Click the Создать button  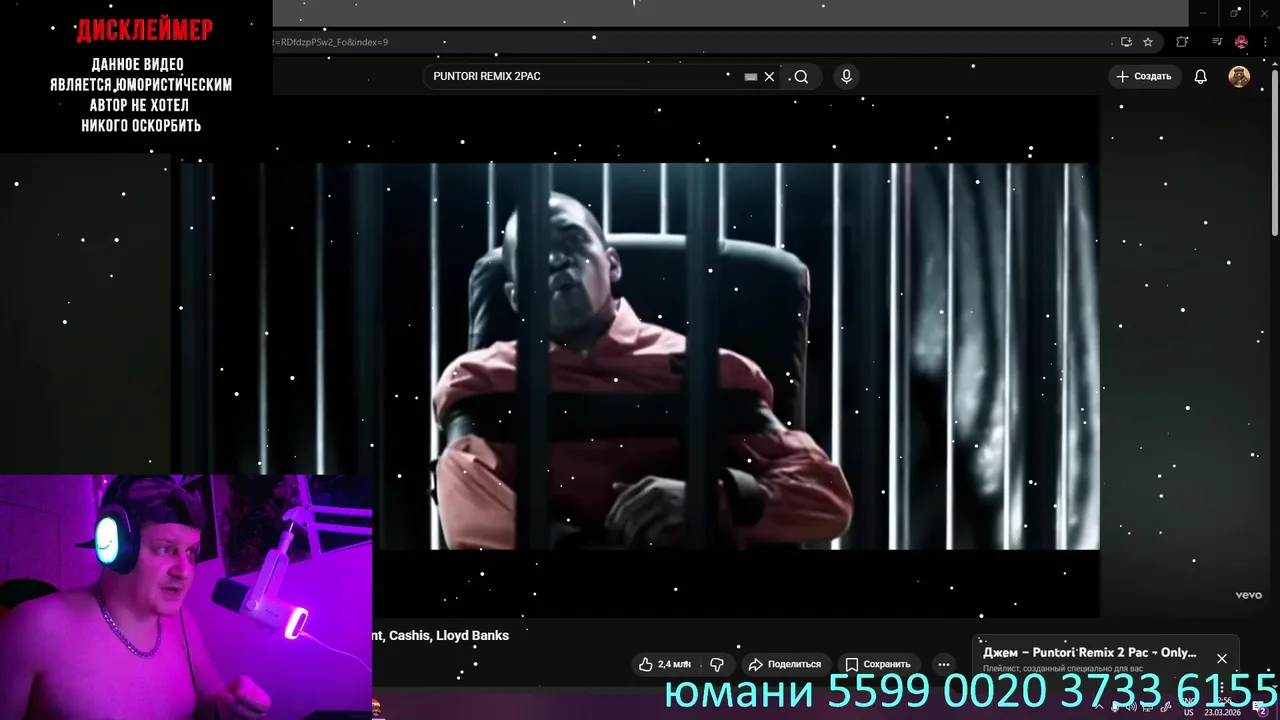(1144, 77)
